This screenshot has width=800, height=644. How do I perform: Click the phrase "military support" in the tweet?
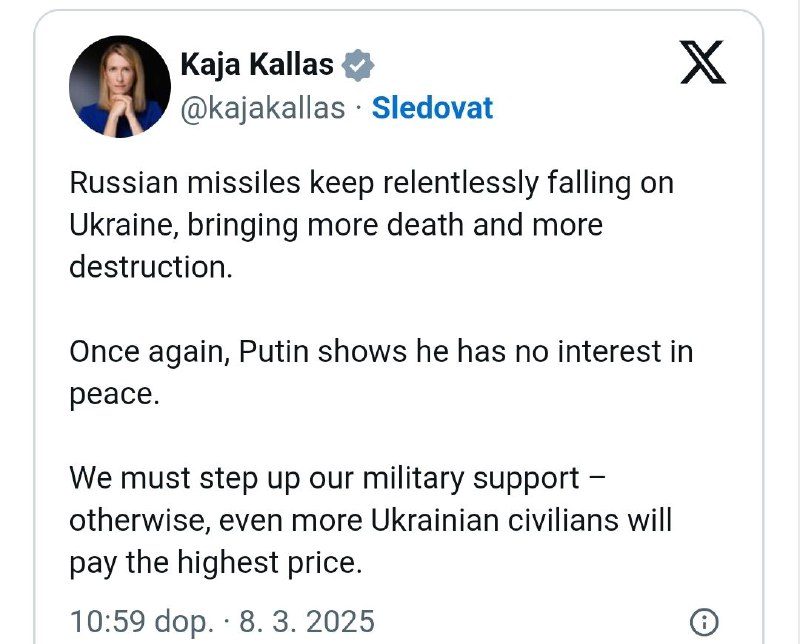pos(474,477)
